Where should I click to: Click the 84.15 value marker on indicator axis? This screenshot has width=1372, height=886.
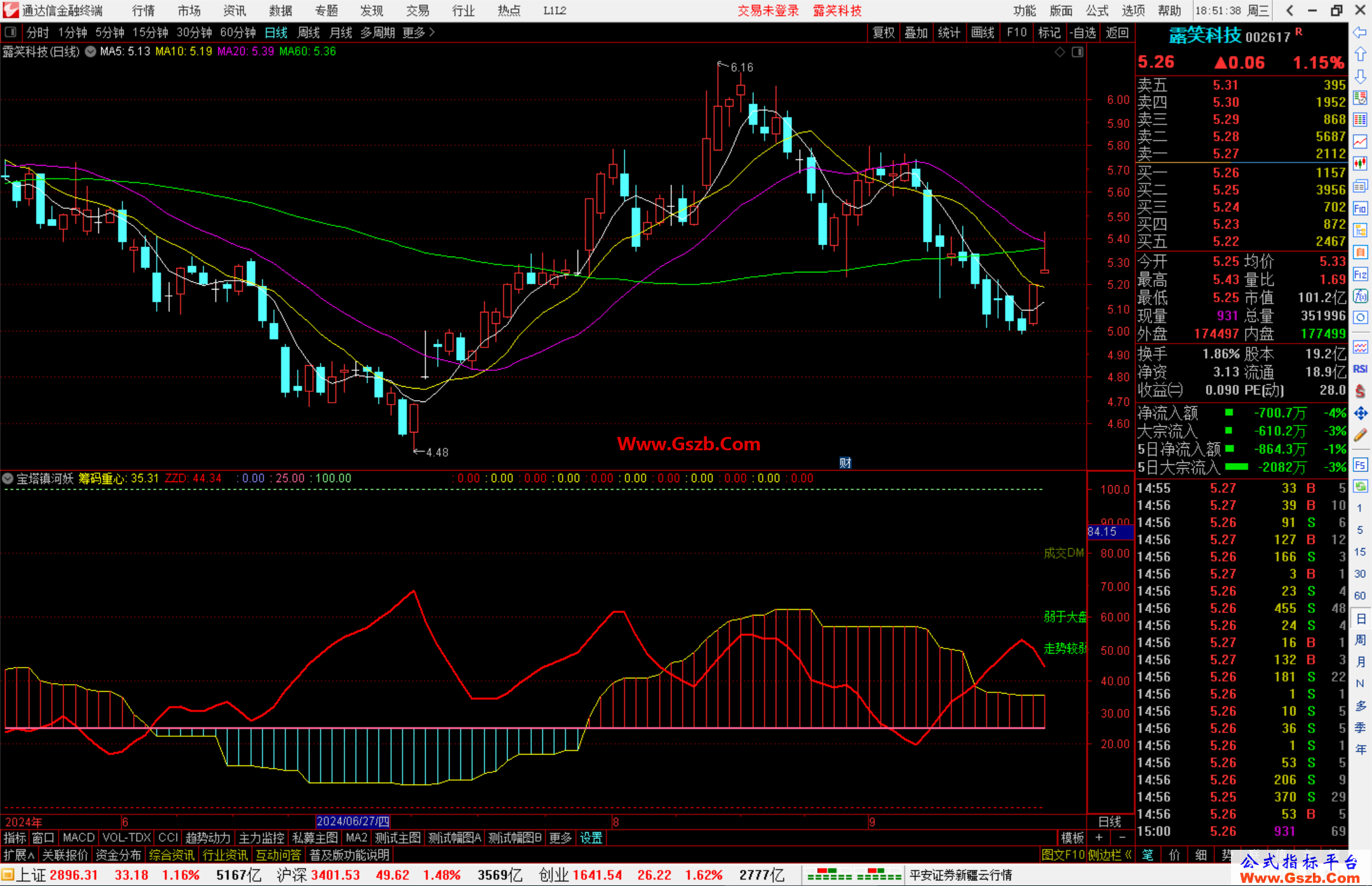tap(1110, 532)
